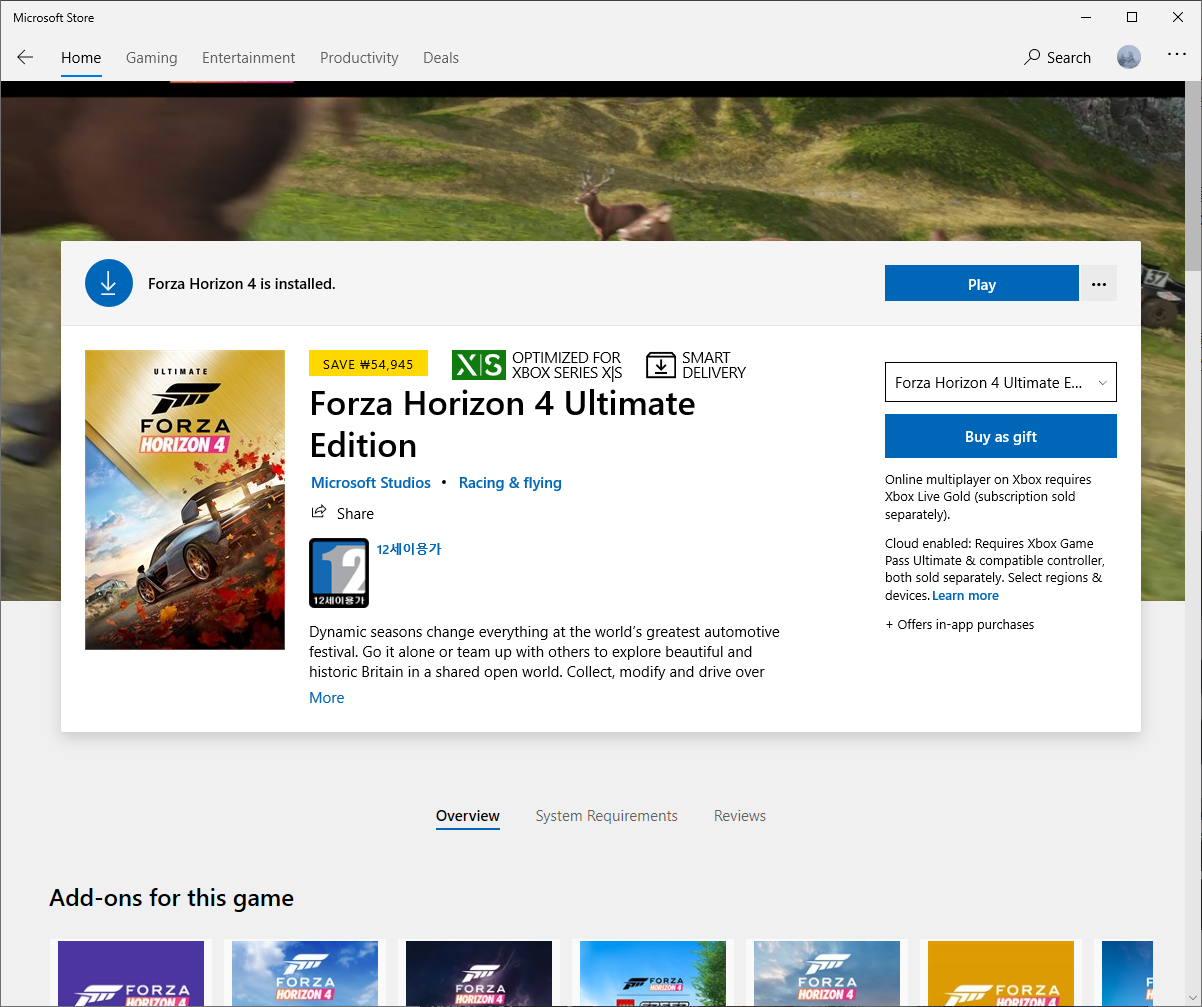
Task: Expand description with More link
Action: tap(327, 698)
